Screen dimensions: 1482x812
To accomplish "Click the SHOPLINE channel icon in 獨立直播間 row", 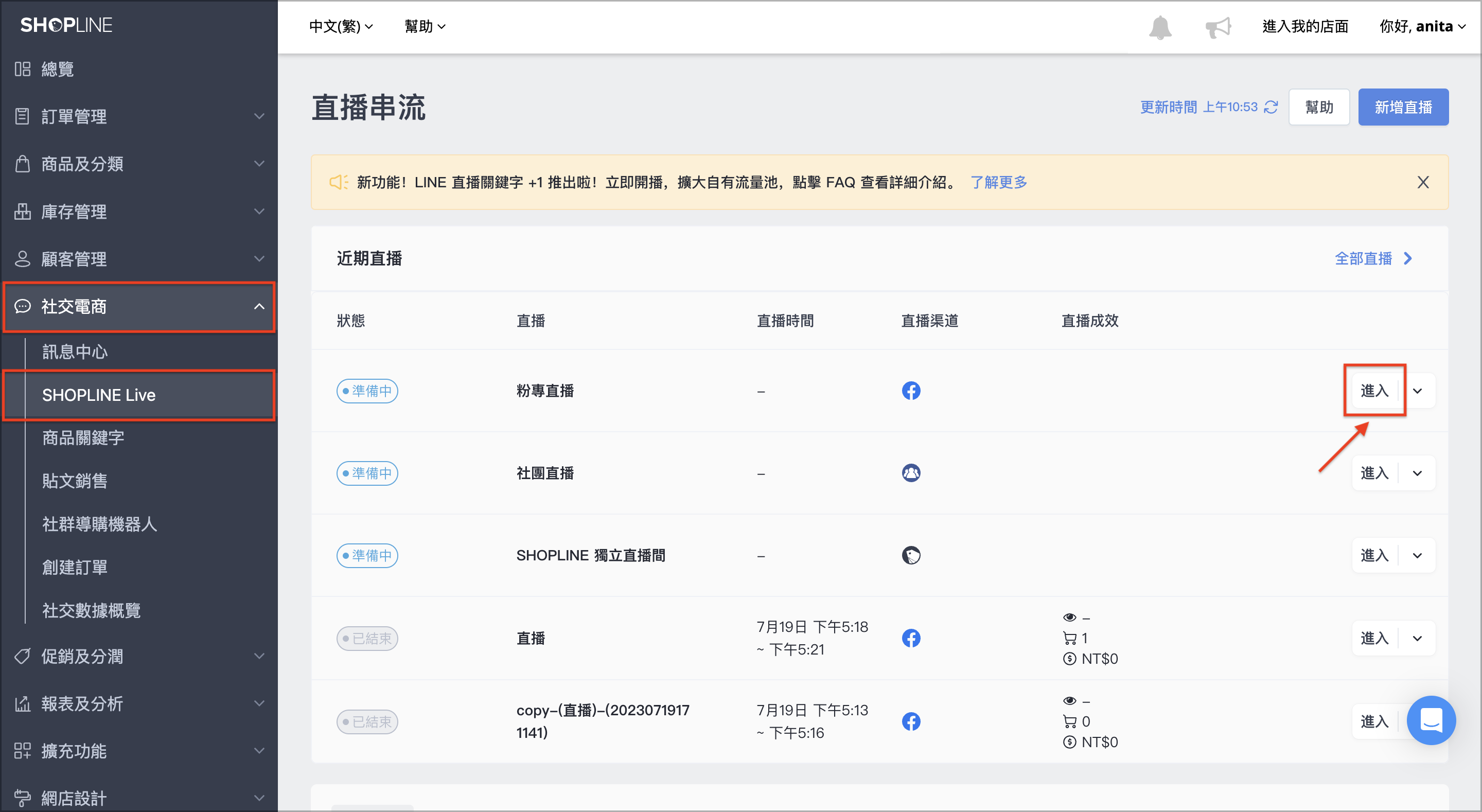I will pyautogui.click(x=911, y=555).
